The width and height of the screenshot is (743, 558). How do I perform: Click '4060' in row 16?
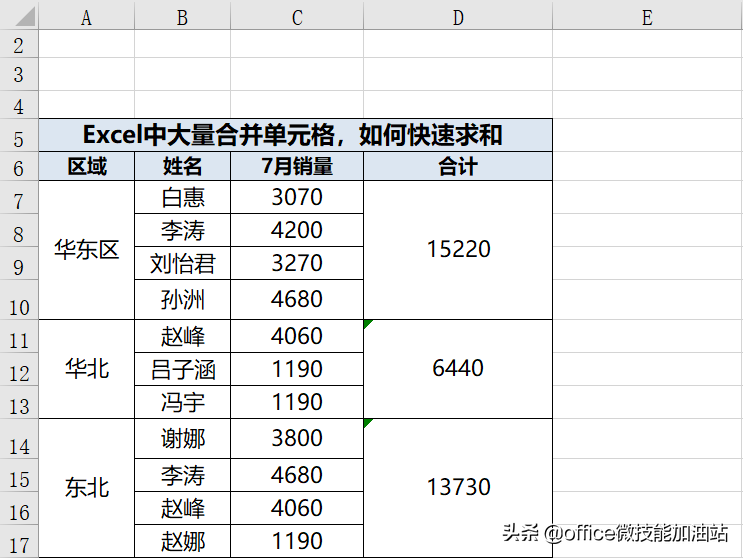297,508
